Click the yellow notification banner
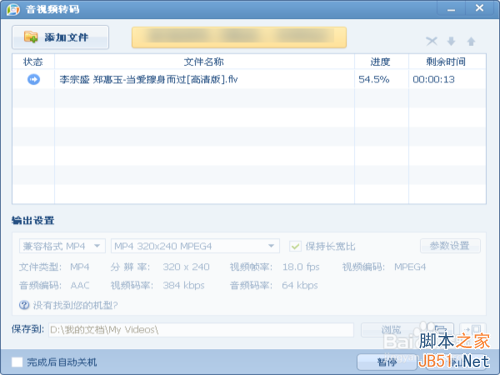 tap(239, 37)
